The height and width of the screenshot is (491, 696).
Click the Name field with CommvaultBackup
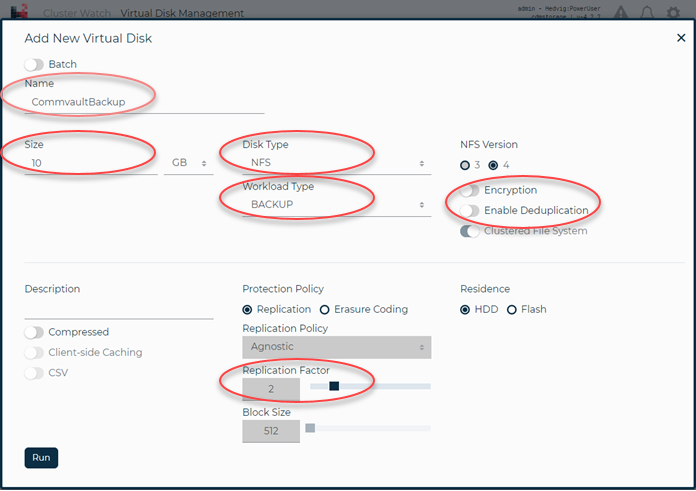click(x=144, y=103)
